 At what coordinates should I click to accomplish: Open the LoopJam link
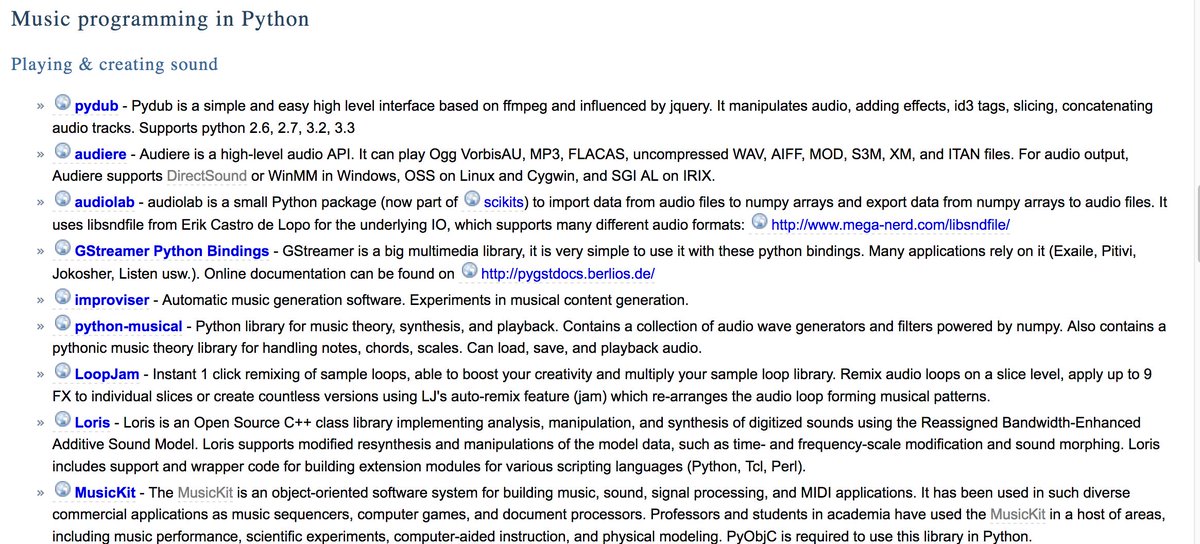coord(107,374)
